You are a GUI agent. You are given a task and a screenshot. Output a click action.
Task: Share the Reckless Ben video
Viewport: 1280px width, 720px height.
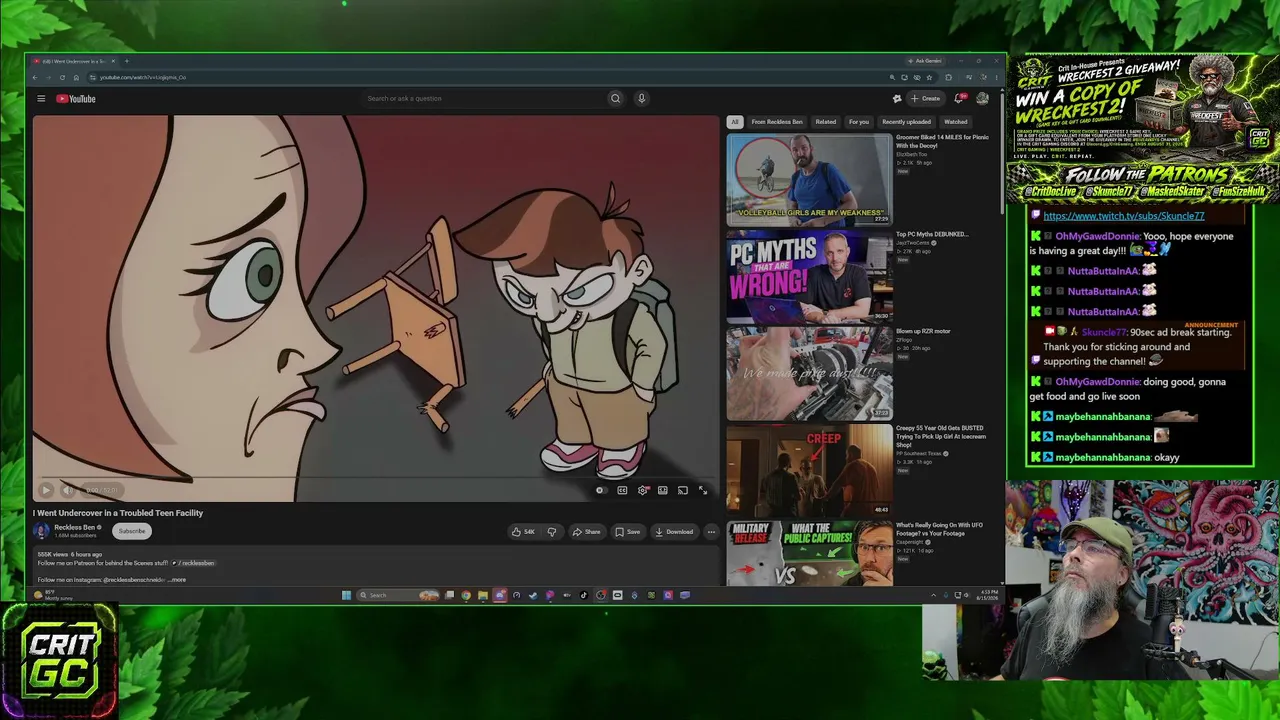tap(587, 532)
